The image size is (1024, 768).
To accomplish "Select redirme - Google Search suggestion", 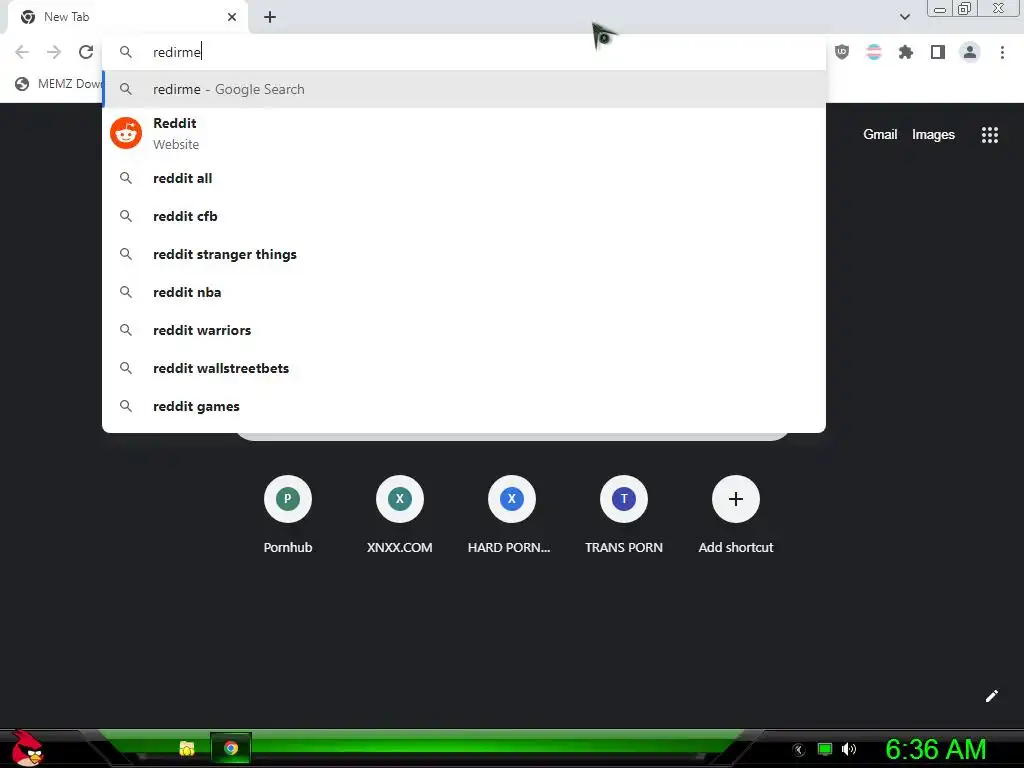I will click(x=464, y=89).
